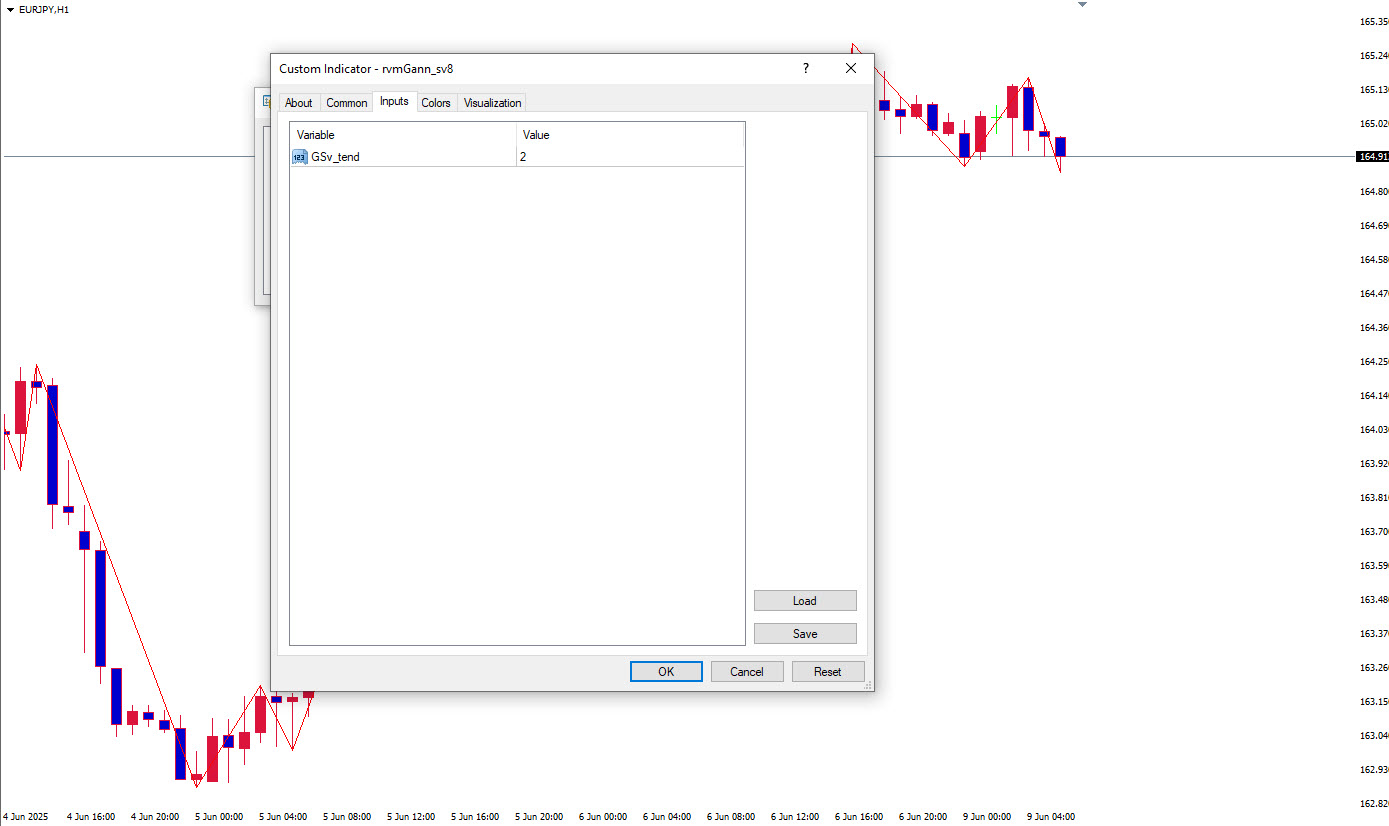
Task: Click the help question mark button
Action: [806, 68]
